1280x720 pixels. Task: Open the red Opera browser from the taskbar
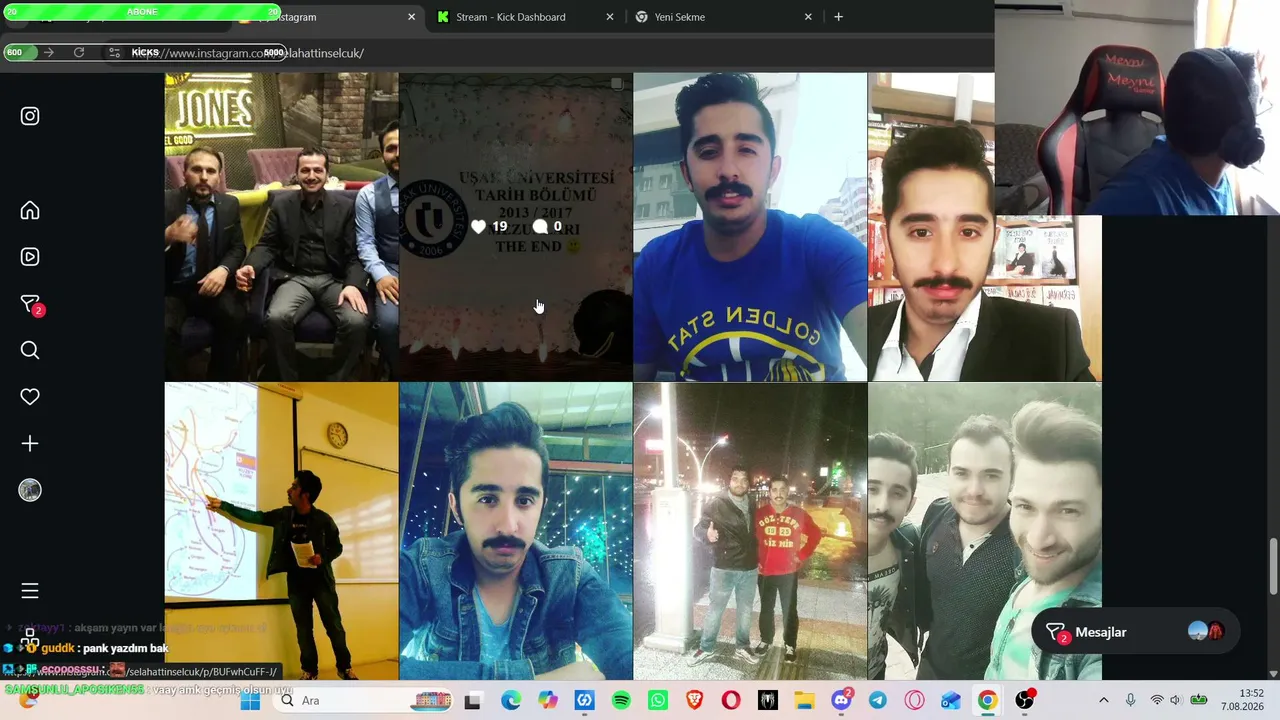731,701
